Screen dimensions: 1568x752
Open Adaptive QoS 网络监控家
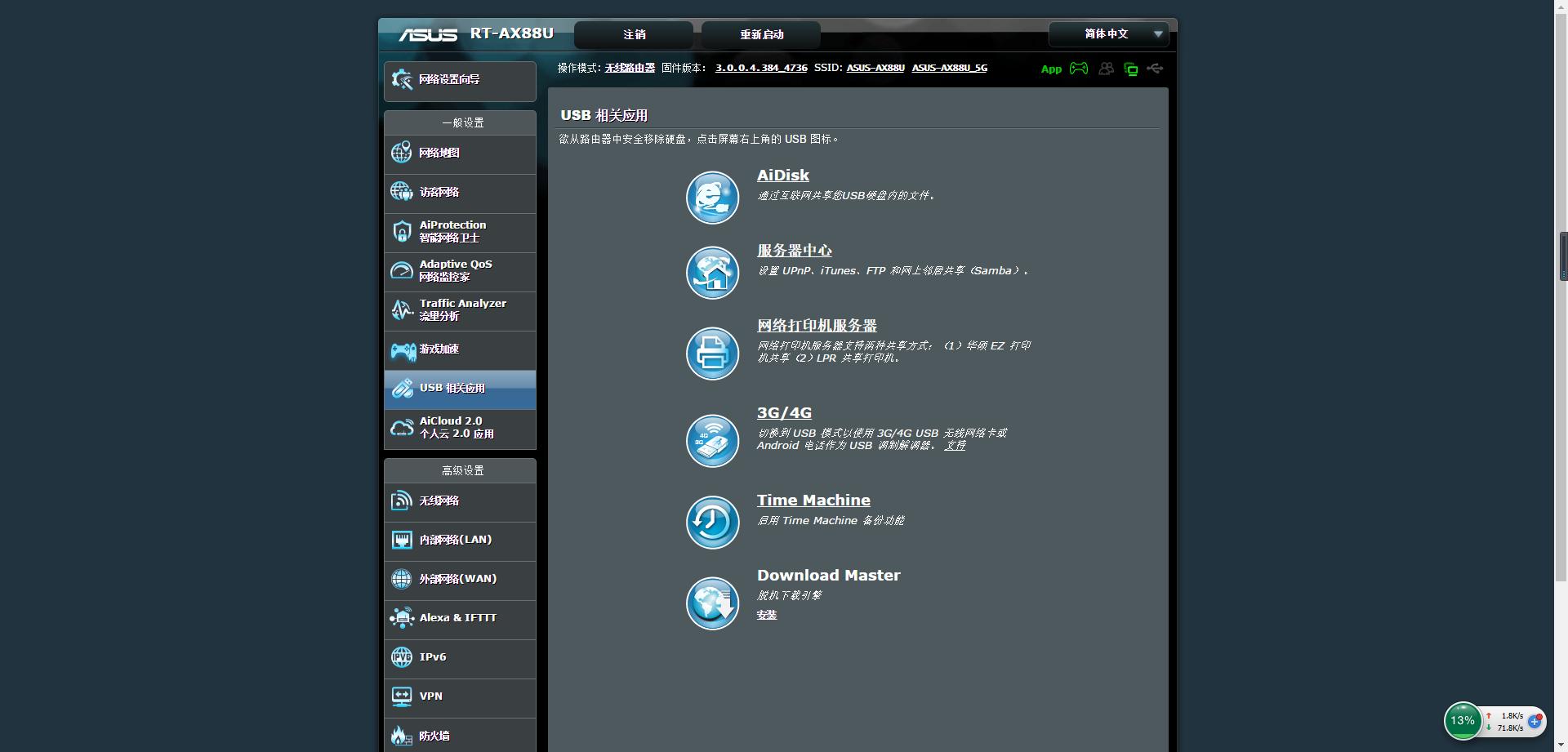pyautogui.click(x=460, y=271)
